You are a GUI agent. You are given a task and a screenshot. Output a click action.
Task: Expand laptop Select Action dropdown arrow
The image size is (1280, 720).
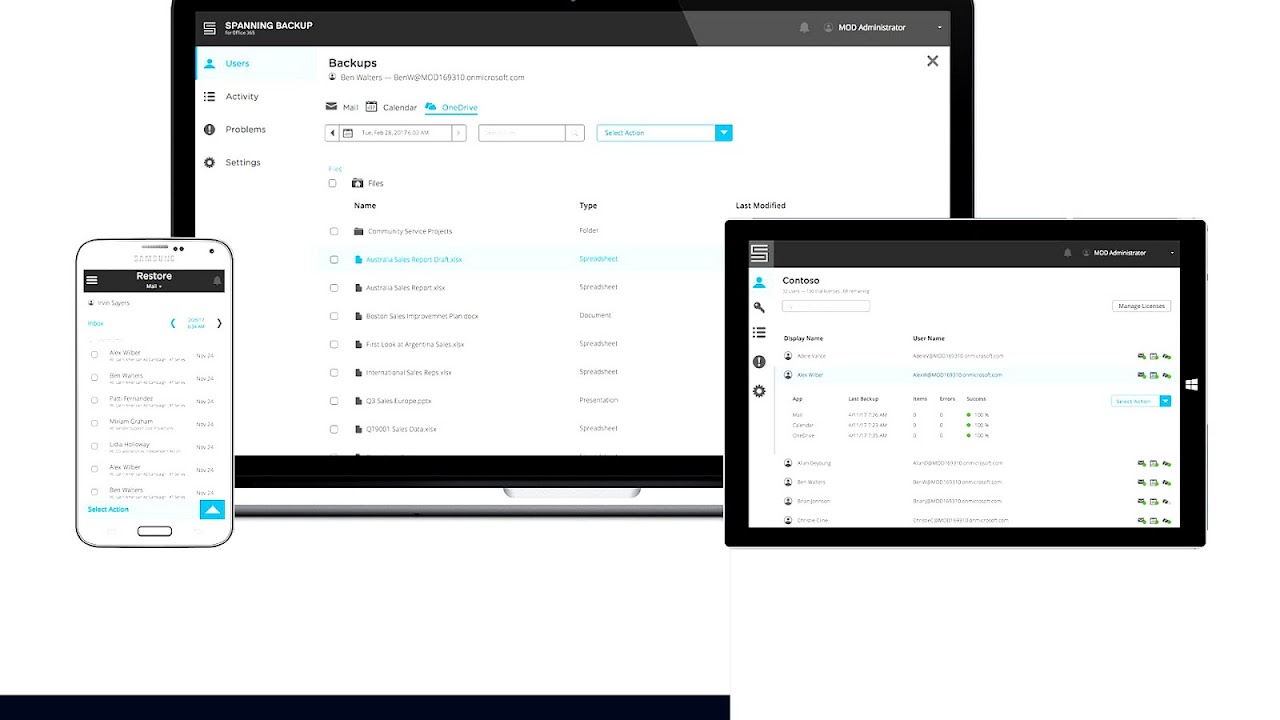(x=724, y=133)
